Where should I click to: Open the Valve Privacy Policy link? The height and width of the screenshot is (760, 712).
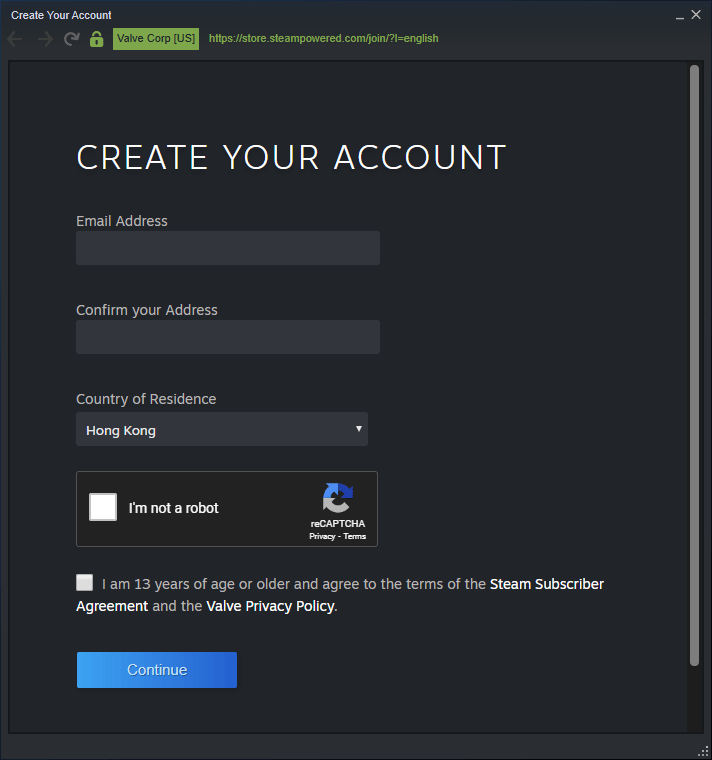[270, 606]
